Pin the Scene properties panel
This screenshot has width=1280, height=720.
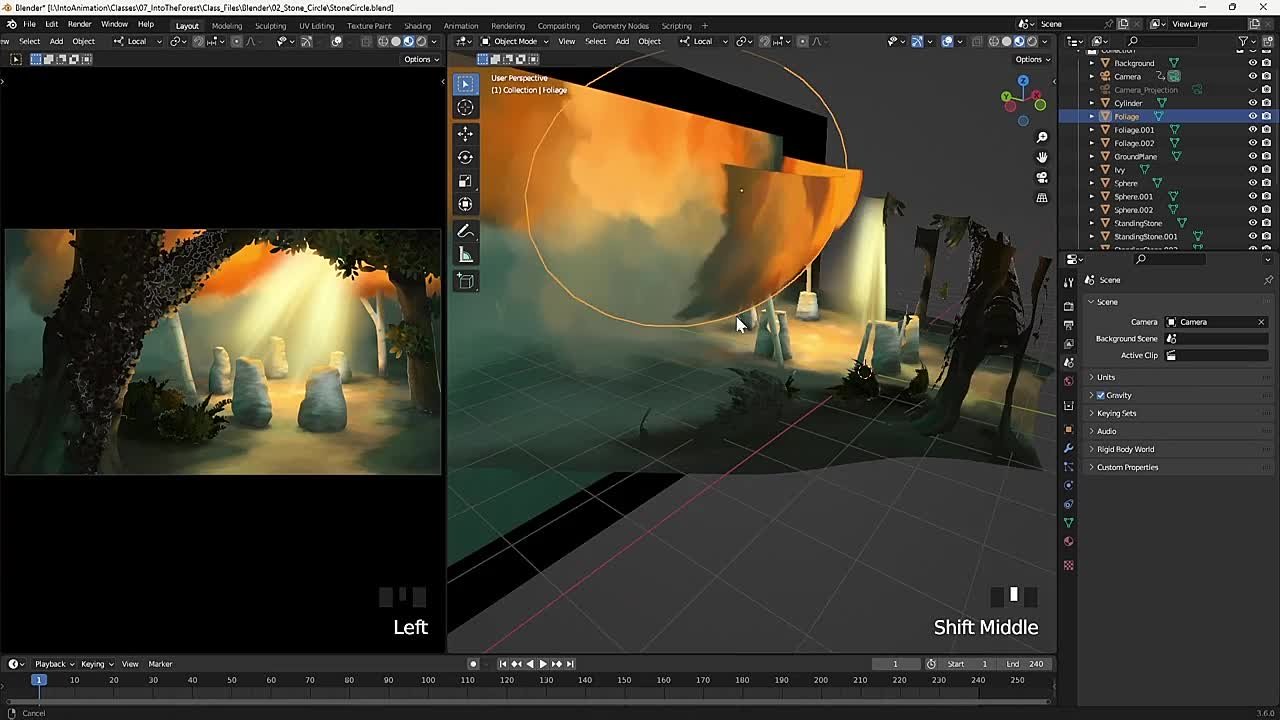point(1268,280)
